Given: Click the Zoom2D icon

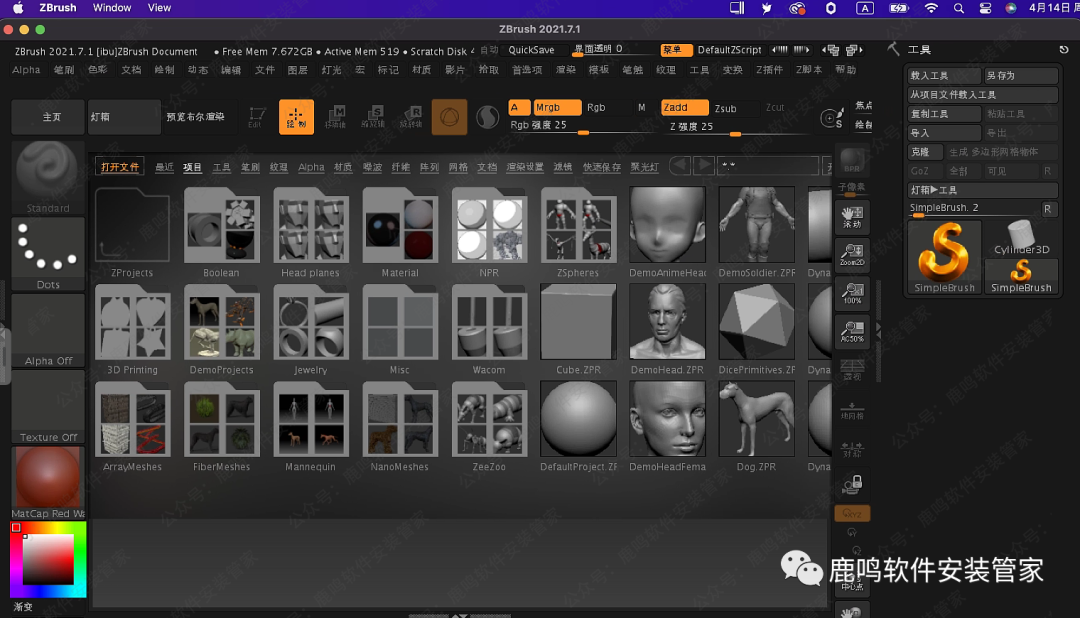Looking at the screenshot, I should coord(852,257).
